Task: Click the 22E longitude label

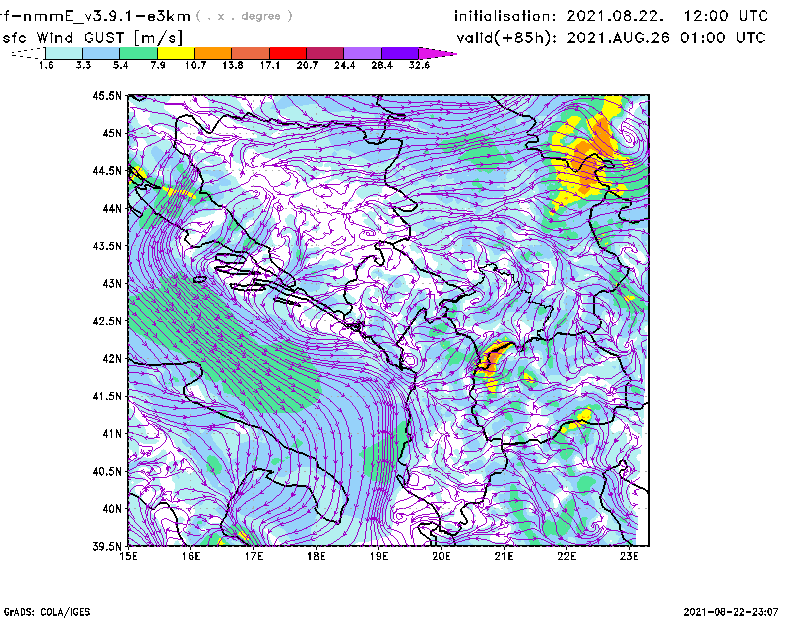Action: (x=566, y=556)
